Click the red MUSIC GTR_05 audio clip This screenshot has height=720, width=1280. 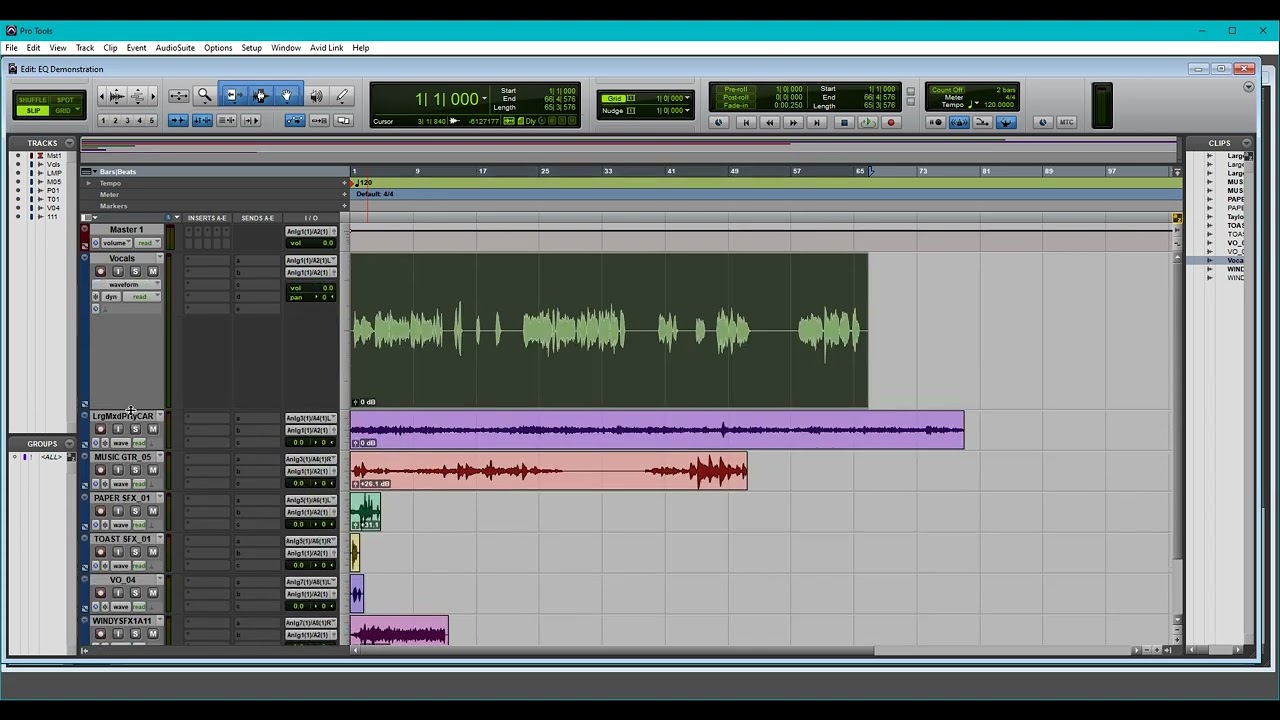[x=549, y=471]
